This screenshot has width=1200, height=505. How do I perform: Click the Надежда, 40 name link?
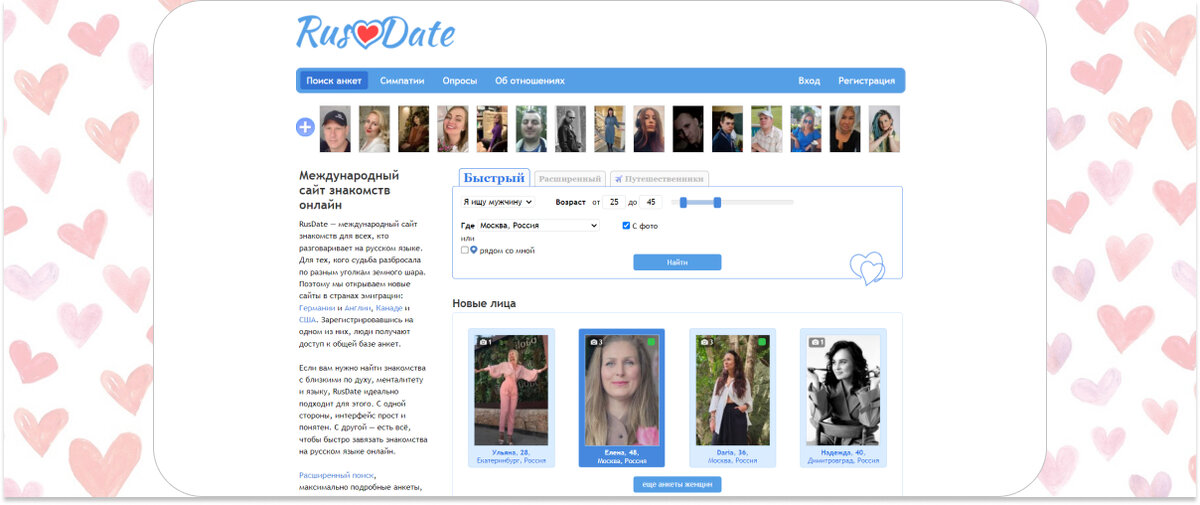pyautogui.click(x=843, y=452)
